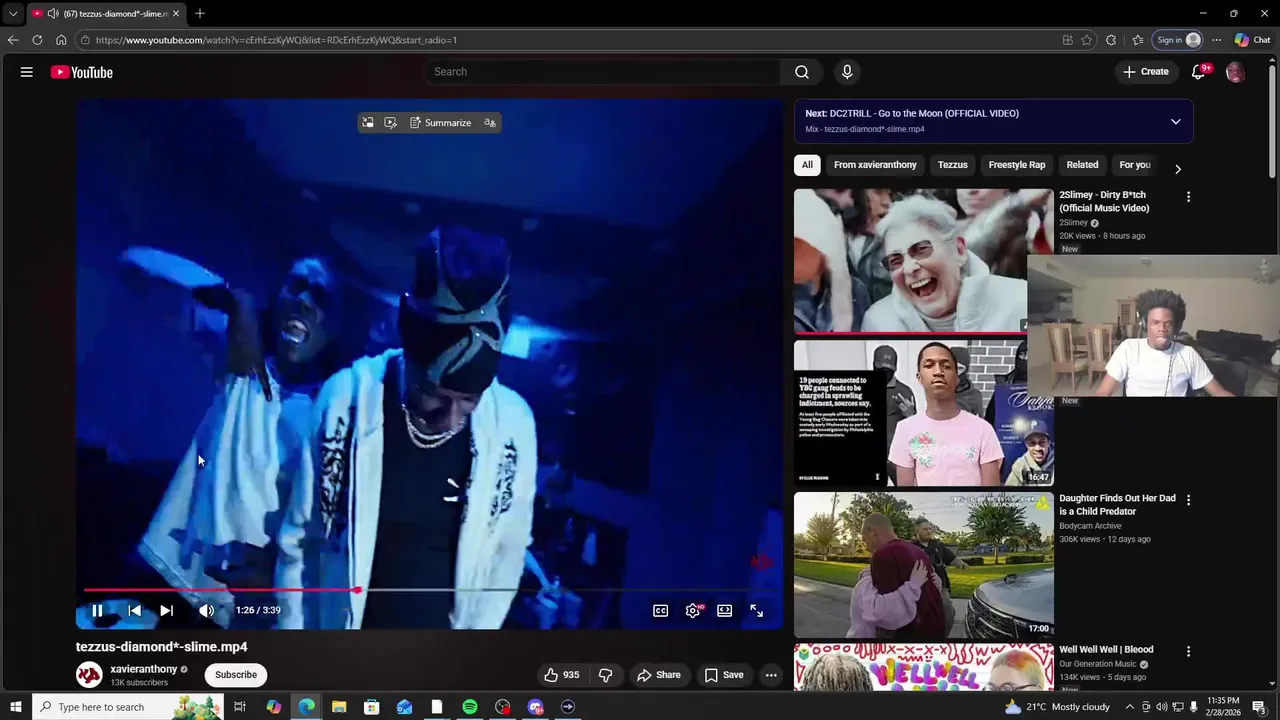
Task: Subscribe to xavieranthony channel
Action: pos(236,675)
